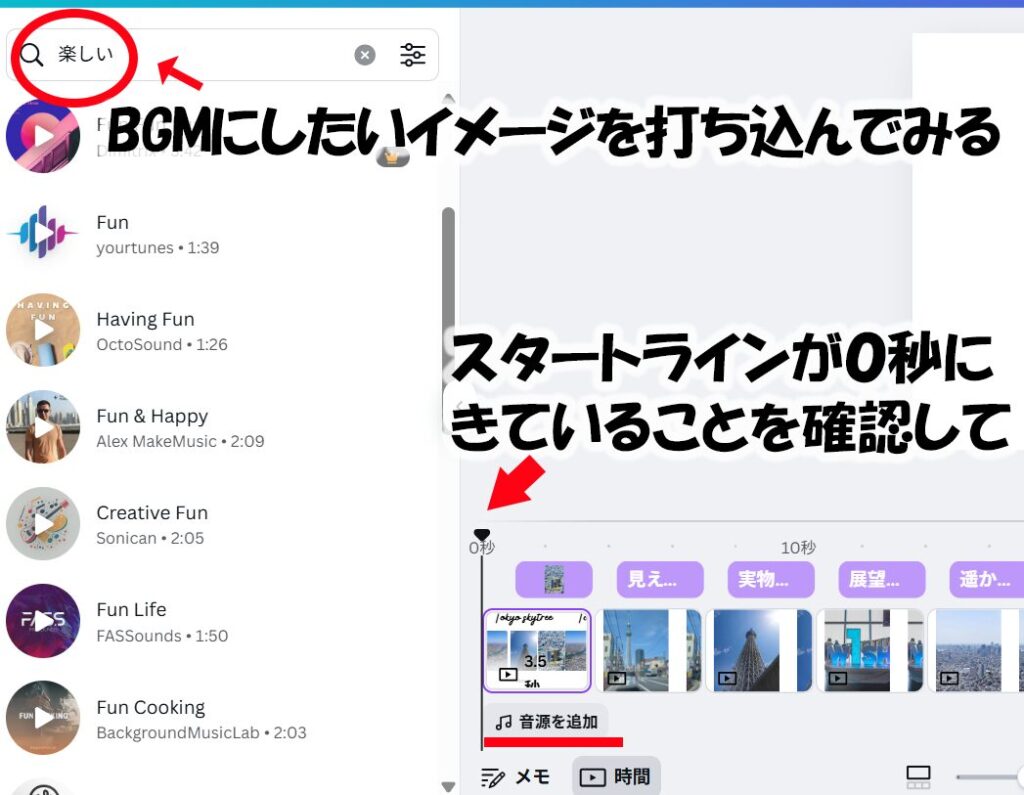Play the Fun track by yourtunes
This screenshot has width=1024, height=795.
[x=43, y=232]
